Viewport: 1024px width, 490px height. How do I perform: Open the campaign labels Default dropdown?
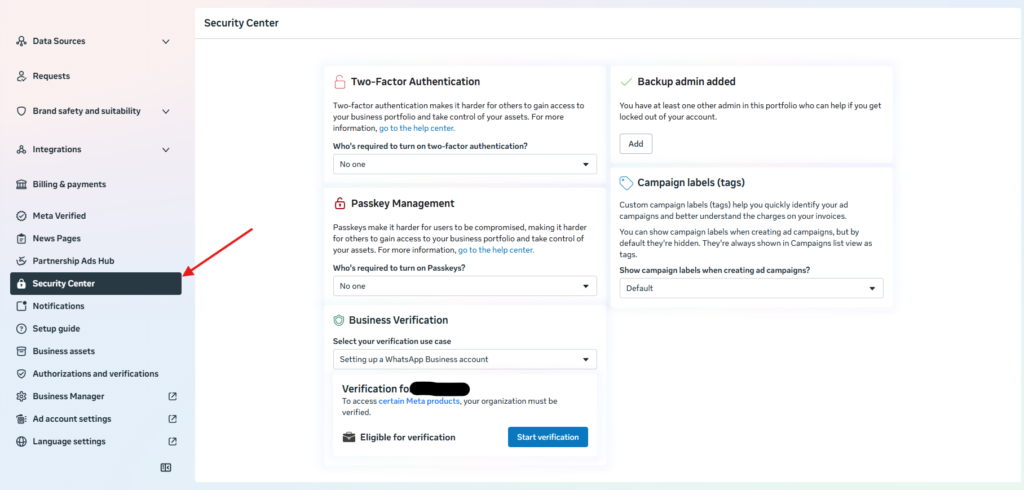[x=750, y=288]
